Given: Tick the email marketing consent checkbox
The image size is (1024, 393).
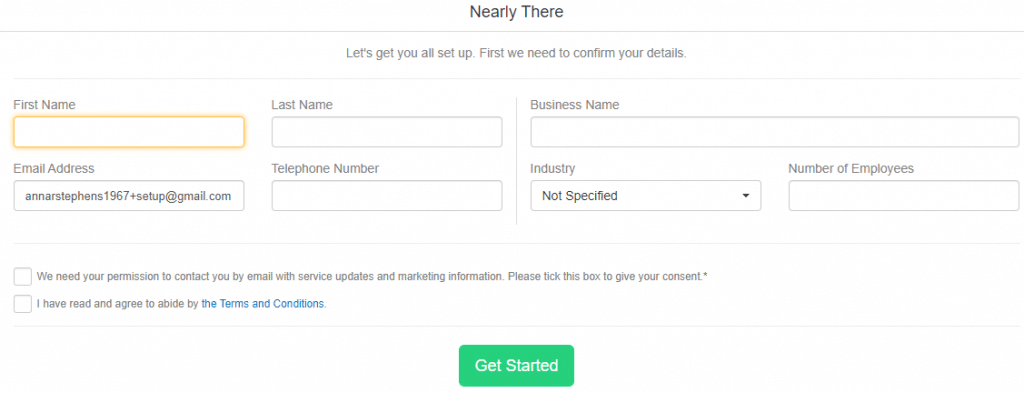Looking at the screenshot, I should pos(23,276).
